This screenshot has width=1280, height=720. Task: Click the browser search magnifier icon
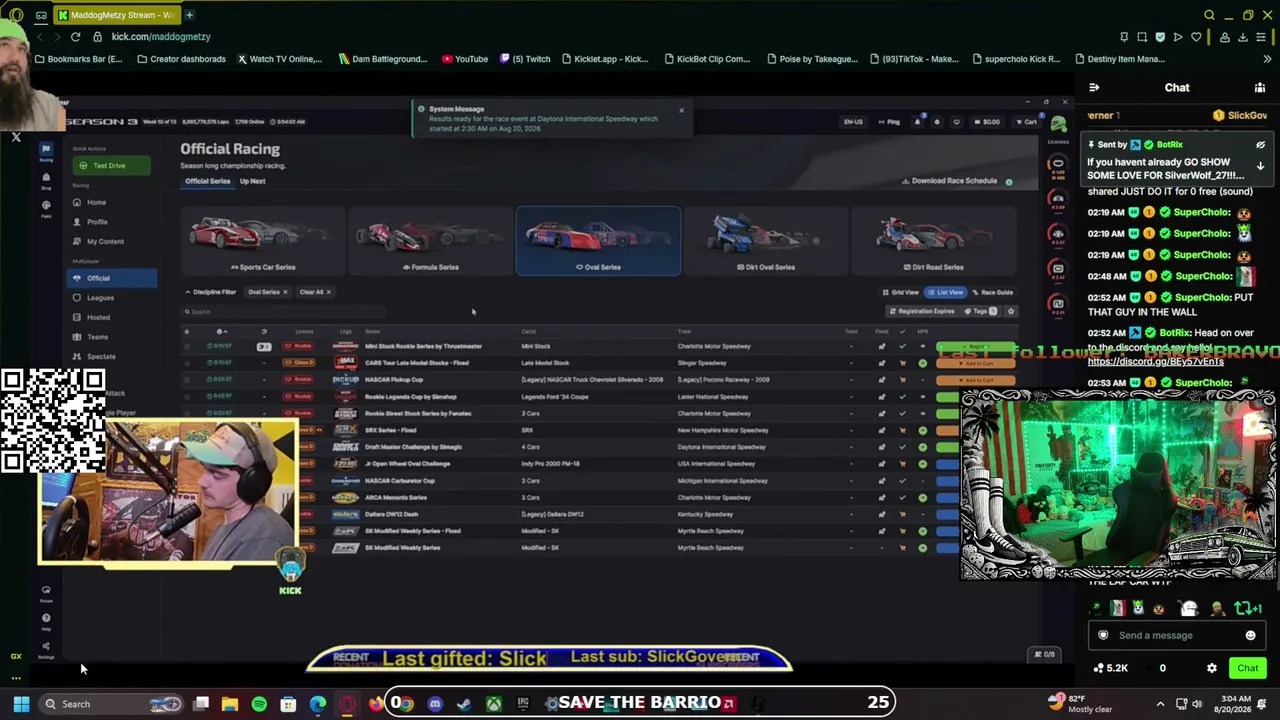tap(1209, 15)
